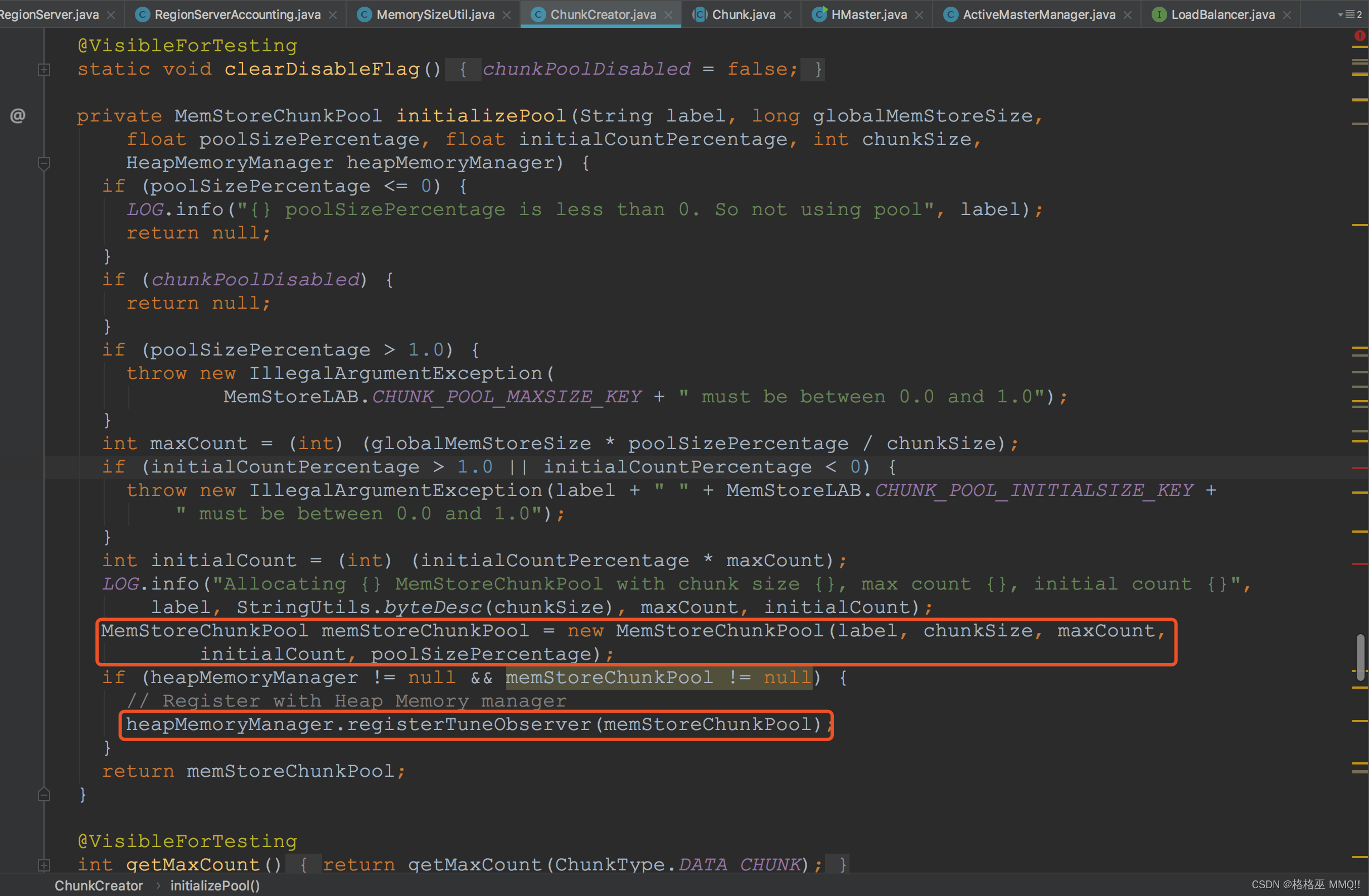
Task: Close the ChunkCreator.java tab
Action: pyautogui.click(x=668, y=15)
